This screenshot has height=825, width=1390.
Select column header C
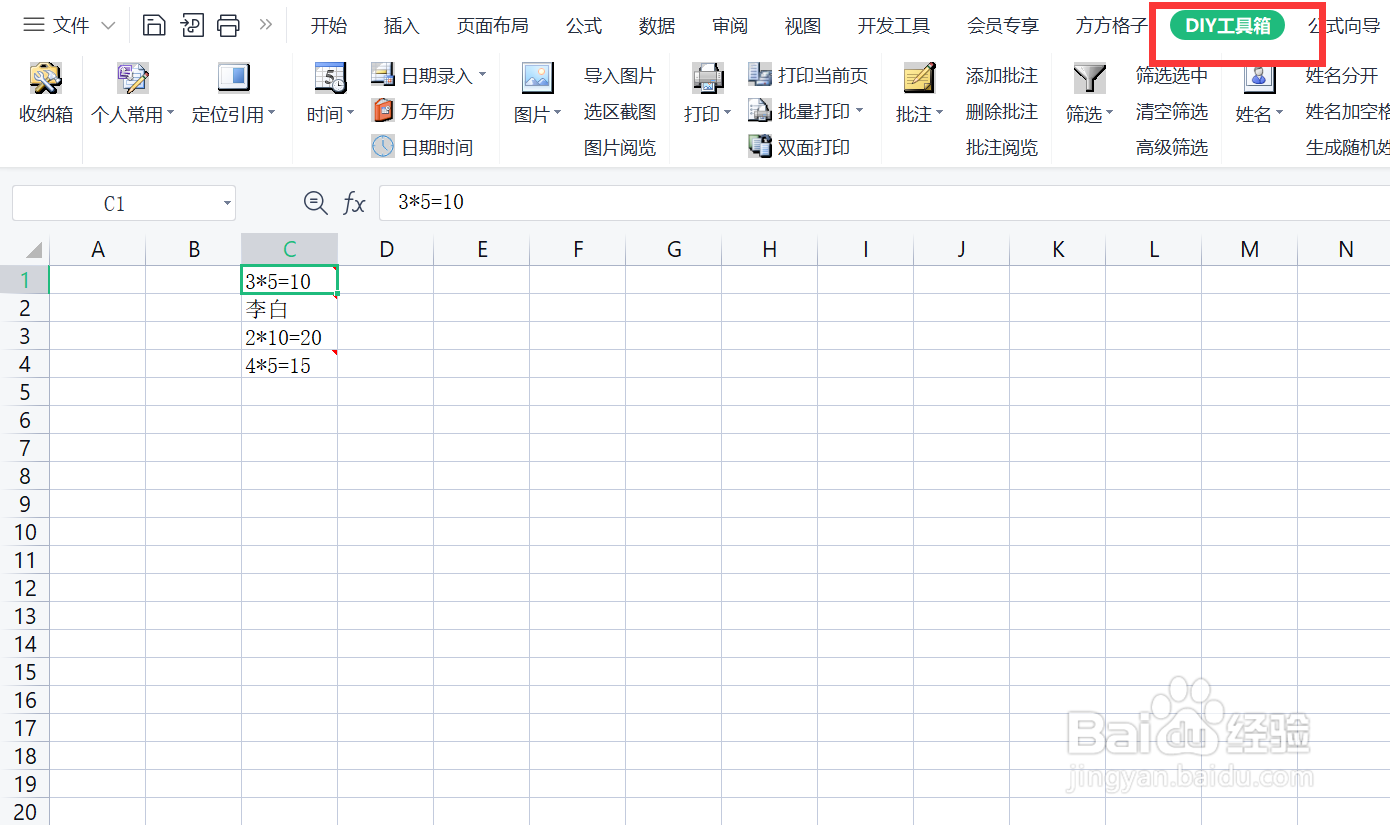290,250
